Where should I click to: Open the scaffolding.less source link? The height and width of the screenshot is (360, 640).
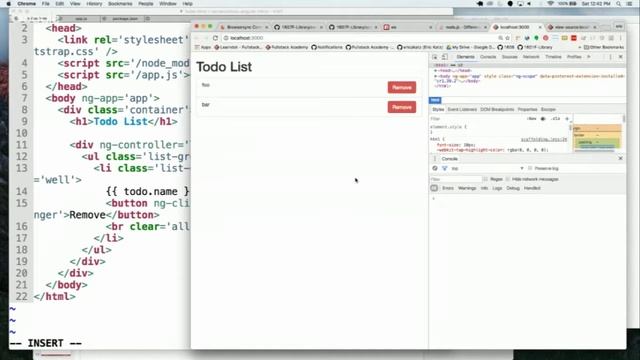544,140
